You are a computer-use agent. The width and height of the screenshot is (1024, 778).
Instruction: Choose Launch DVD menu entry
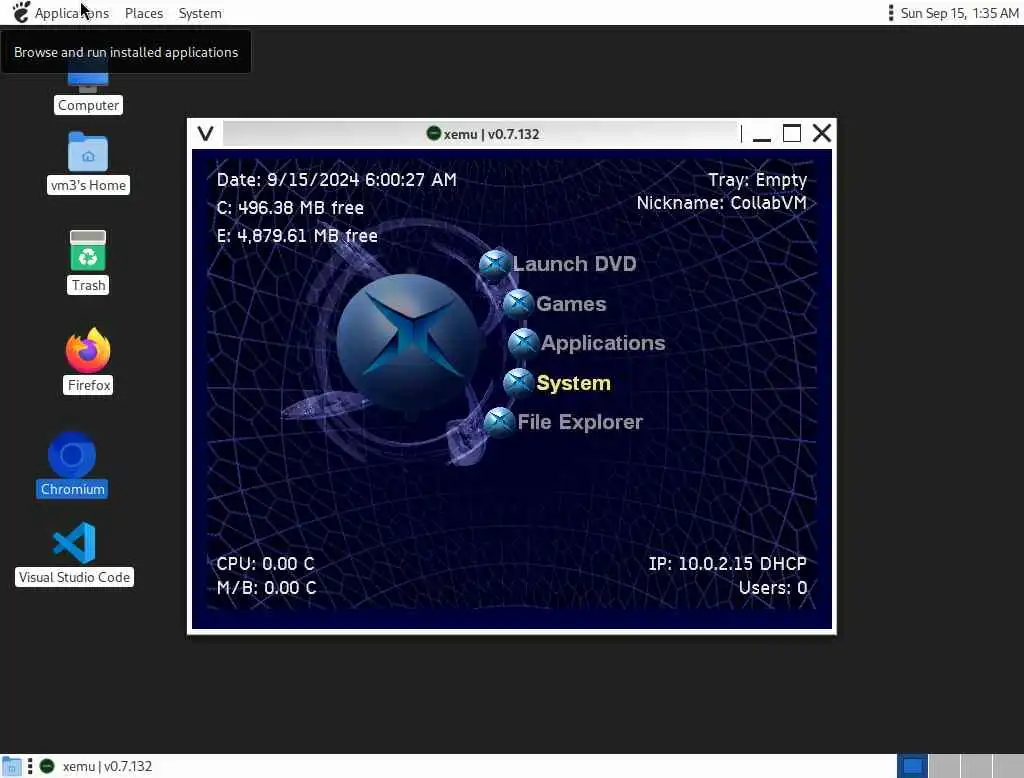(x=575, y=264)
